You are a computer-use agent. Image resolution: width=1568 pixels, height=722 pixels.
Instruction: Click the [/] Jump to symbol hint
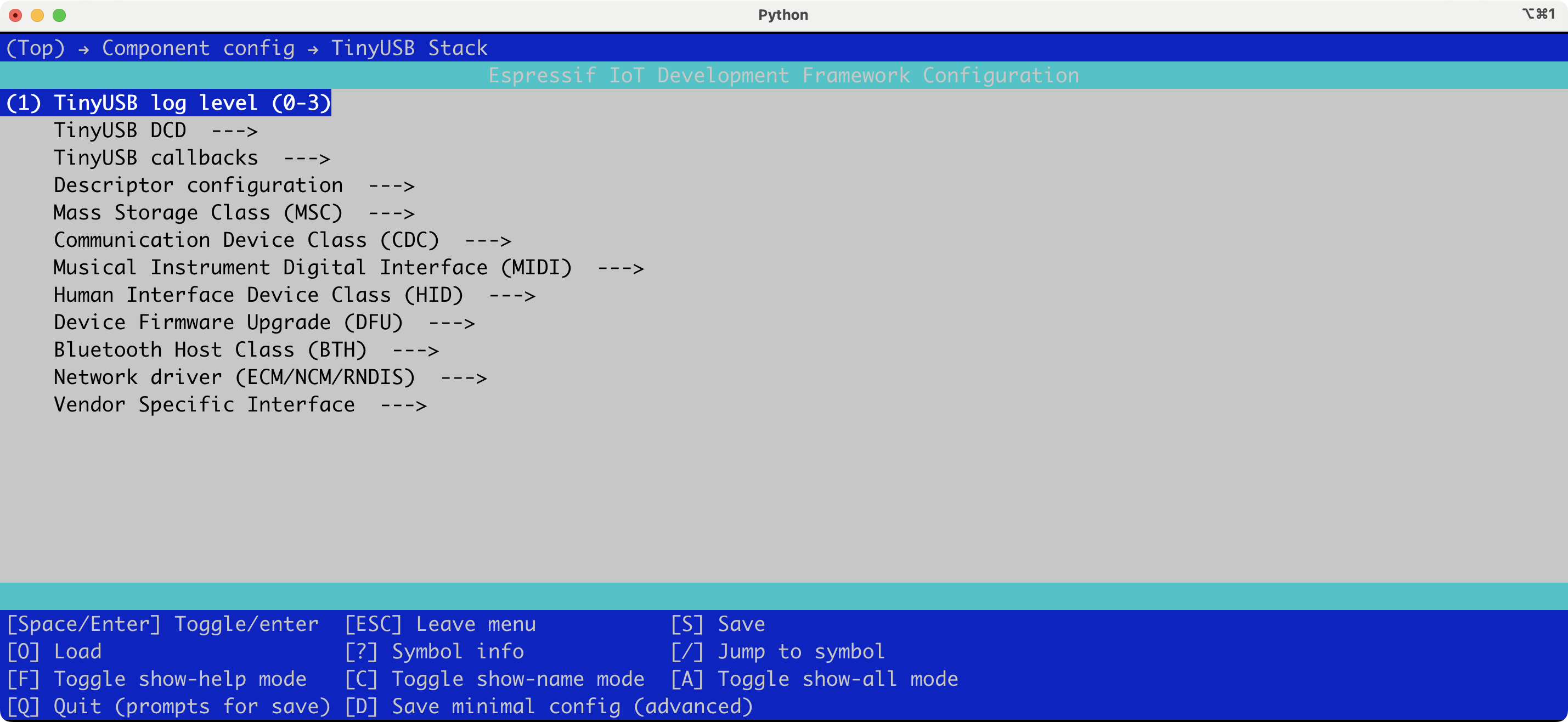click(777, 651)
